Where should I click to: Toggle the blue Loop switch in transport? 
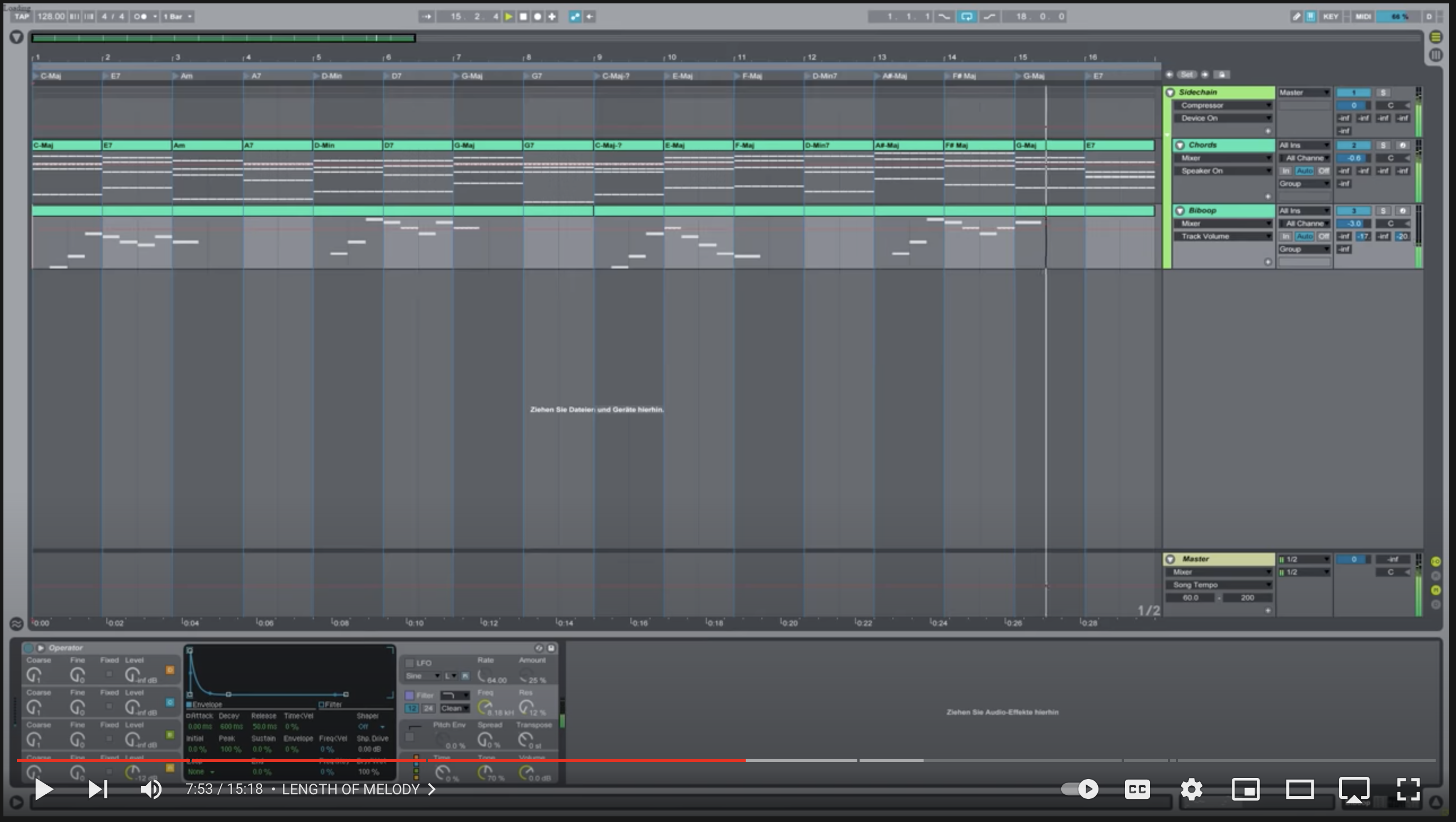click(x=966, y=16)
